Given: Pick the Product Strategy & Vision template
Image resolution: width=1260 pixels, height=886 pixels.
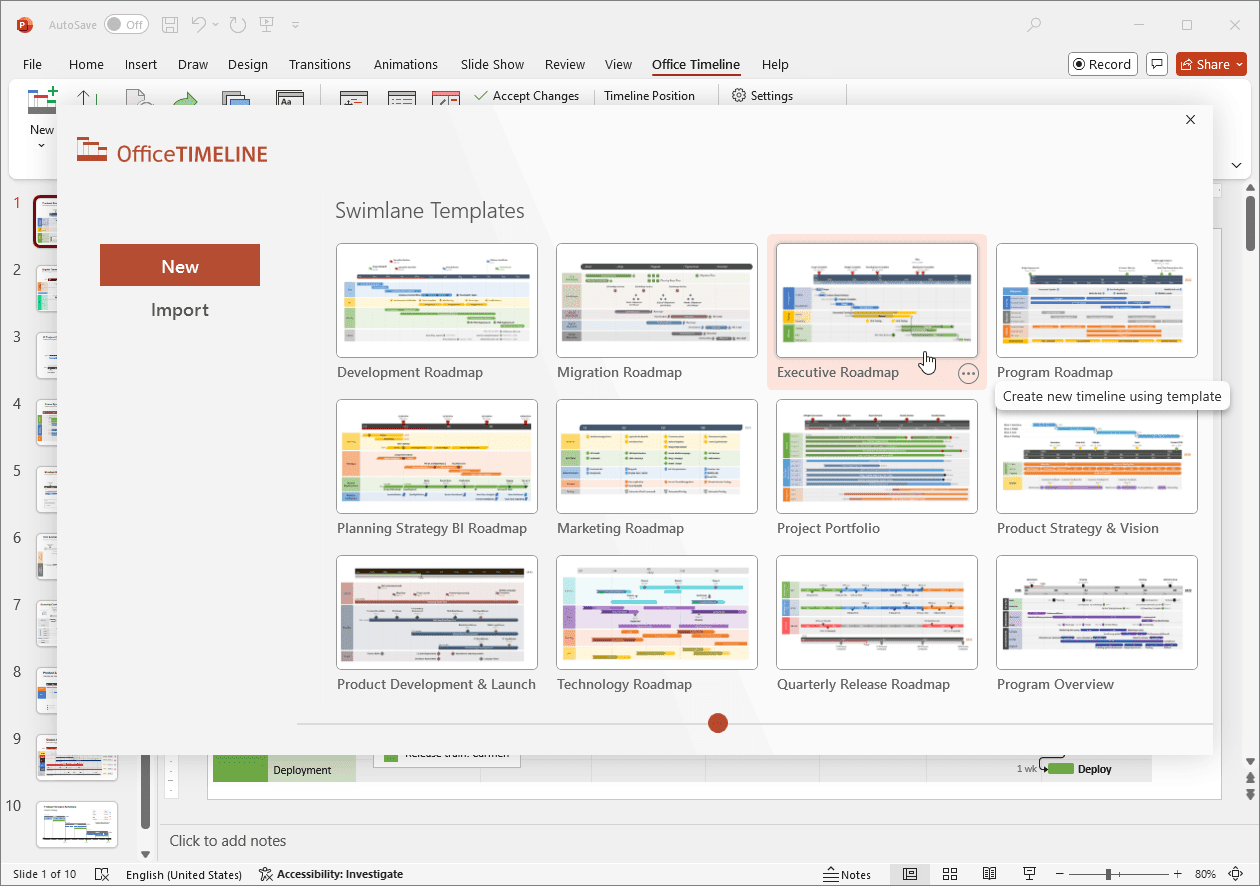Looking at the screenshot, I should tap(1097, 457).
